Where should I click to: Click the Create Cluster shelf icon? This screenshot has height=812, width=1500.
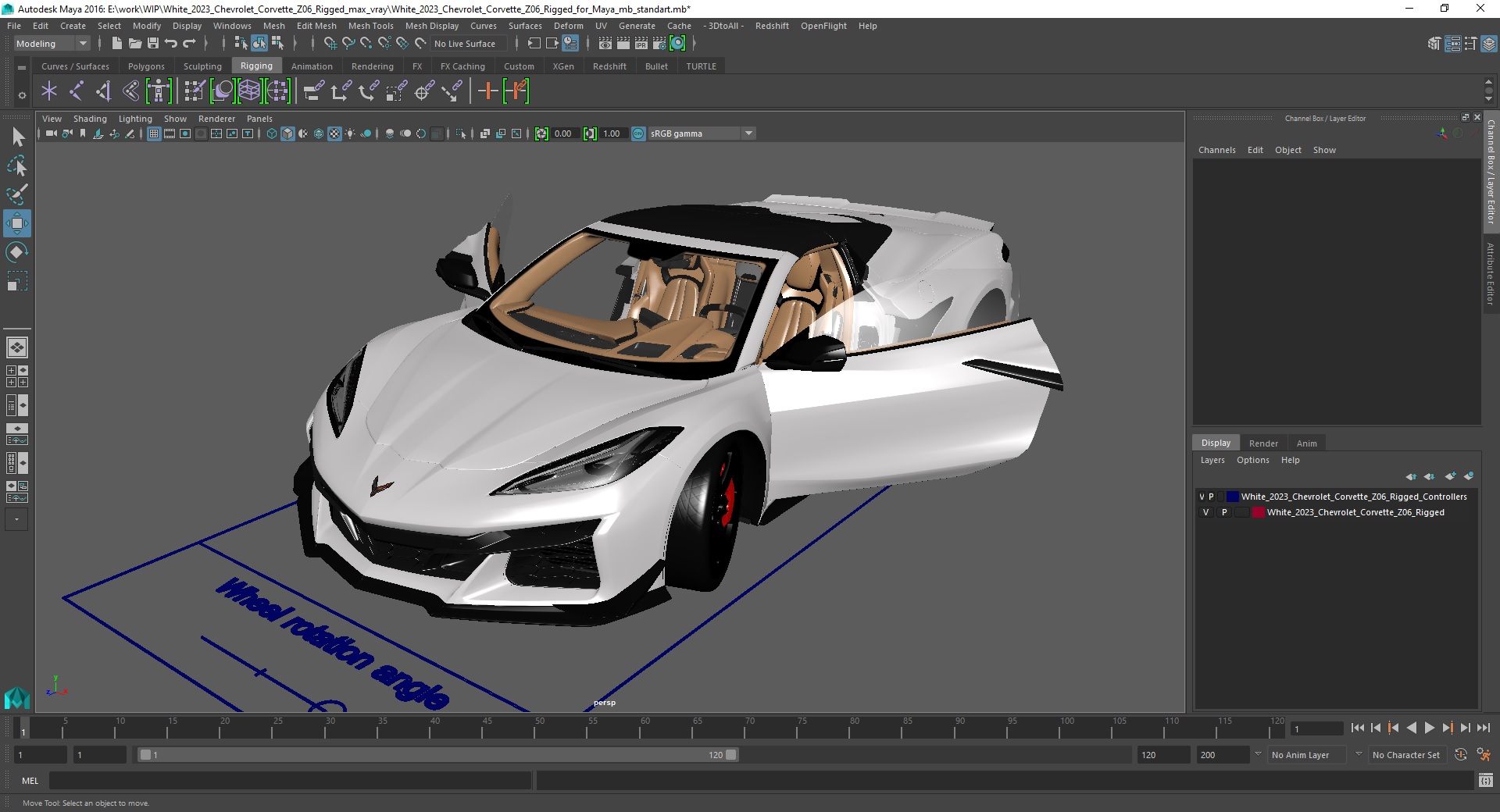click(x=277, y=91)
